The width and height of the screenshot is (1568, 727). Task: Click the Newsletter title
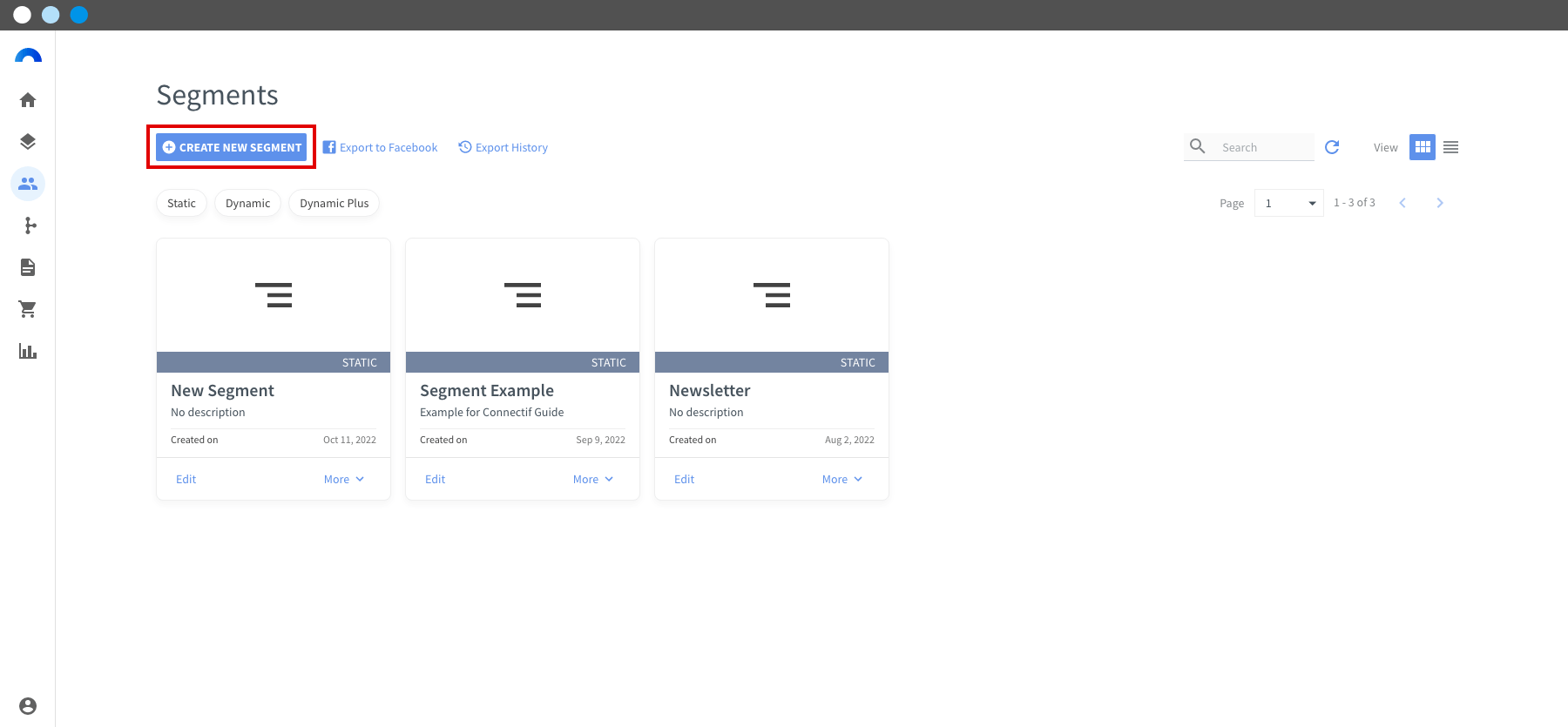[x=710, y=391]
